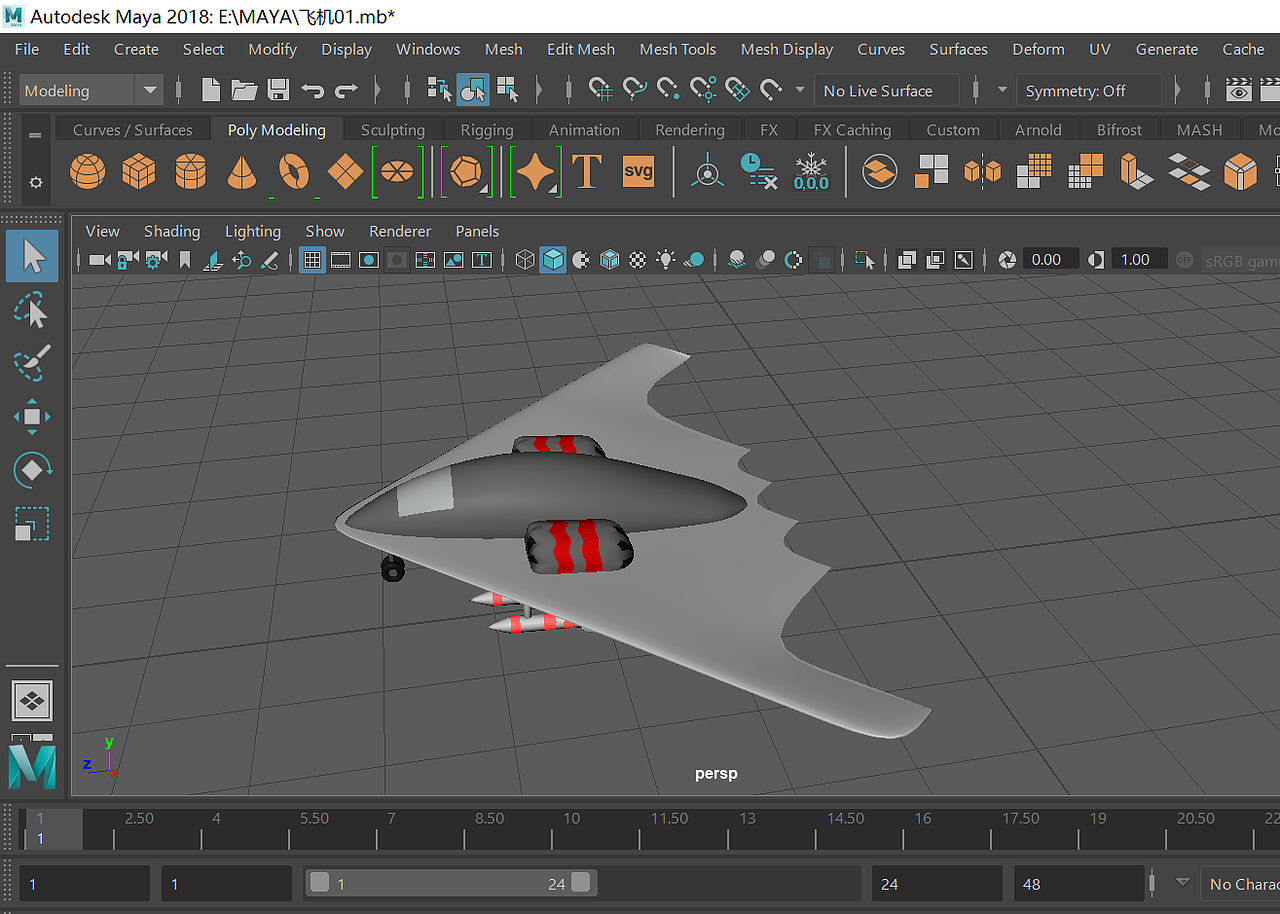Click frame 16 on the time slider

pos(923,828)
